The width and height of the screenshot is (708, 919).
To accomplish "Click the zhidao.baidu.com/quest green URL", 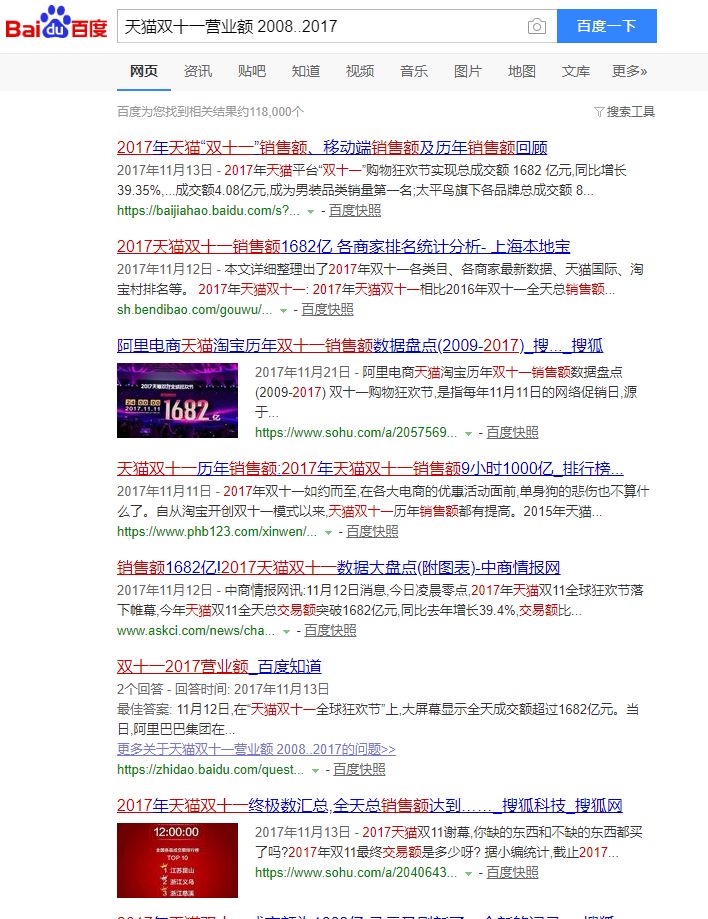I will (210, 770).
